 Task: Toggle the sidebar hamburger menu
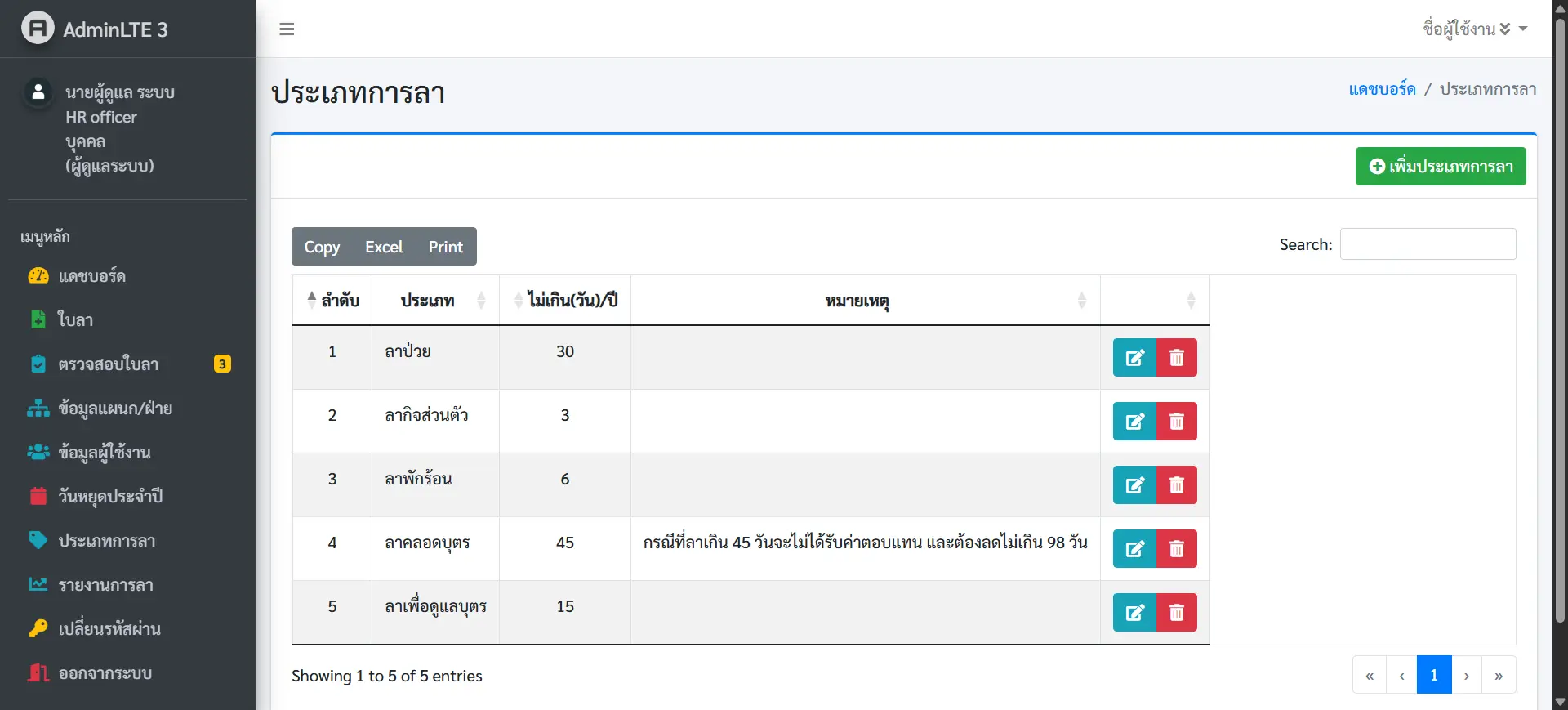tap(287, 29)
